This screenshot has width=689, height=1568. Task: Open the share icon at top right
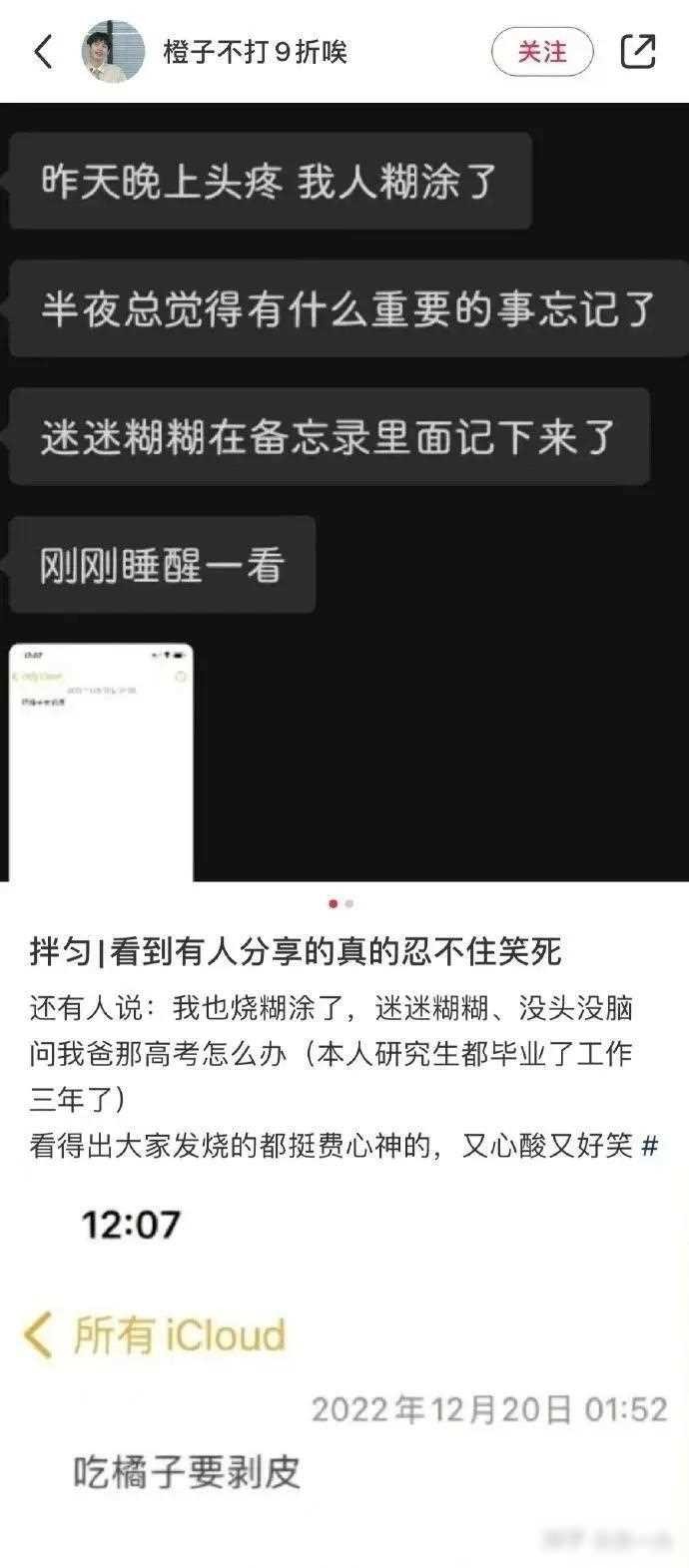[638, 51]
